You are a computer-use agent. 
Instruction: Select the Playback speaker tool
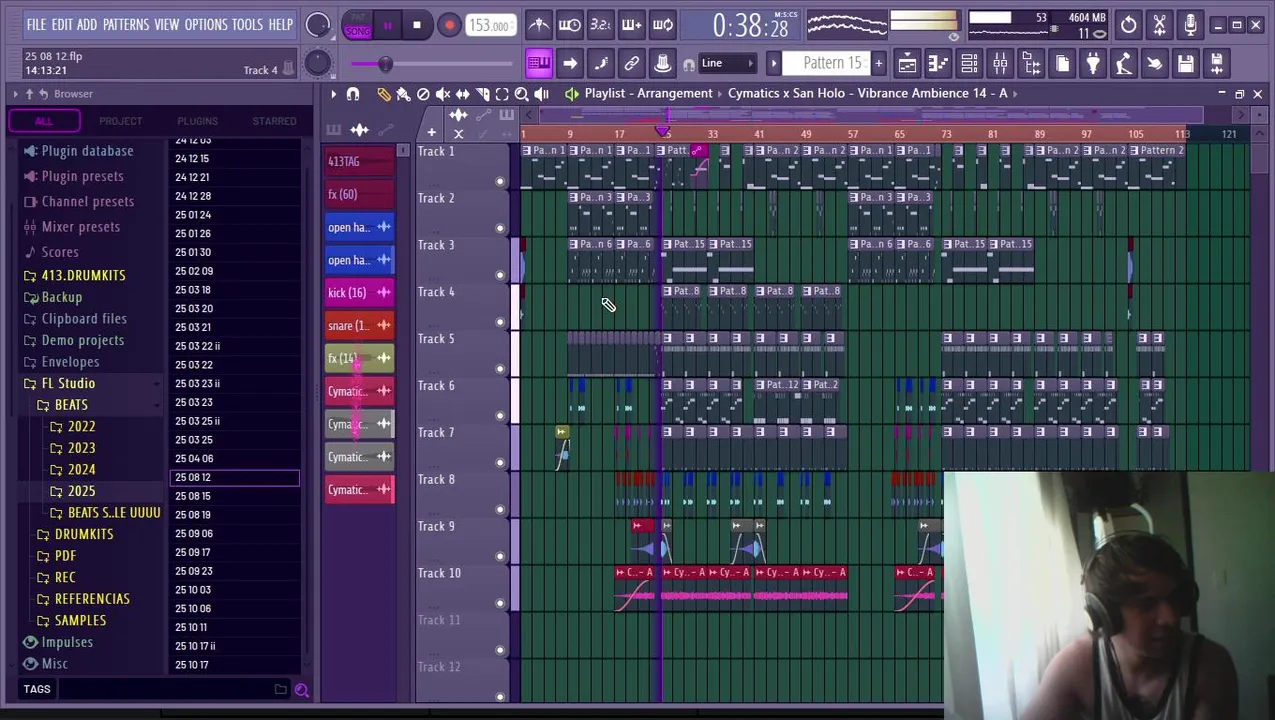(x=541, y=94)
